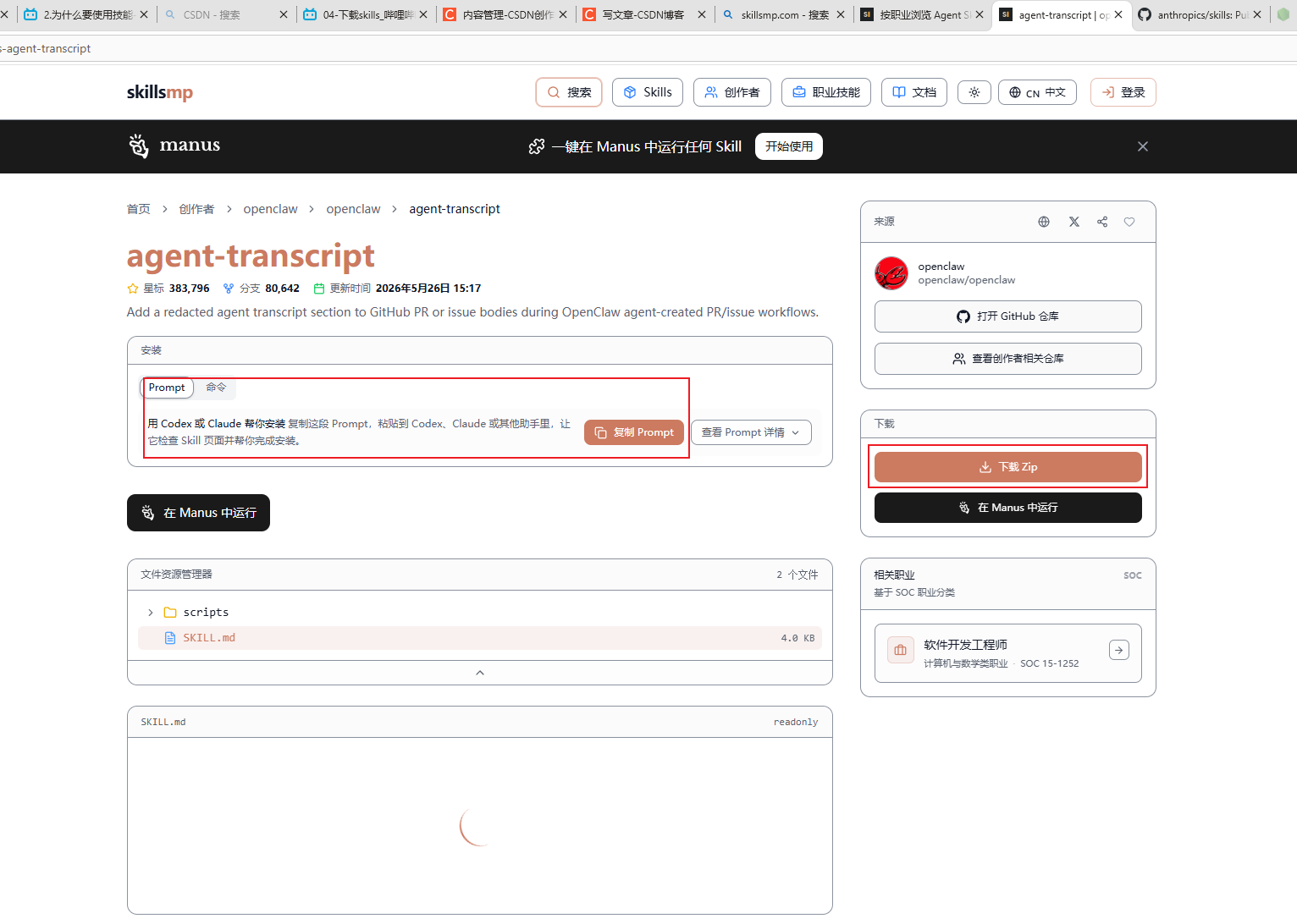Close the agent-transcript browser tab

1118,14
